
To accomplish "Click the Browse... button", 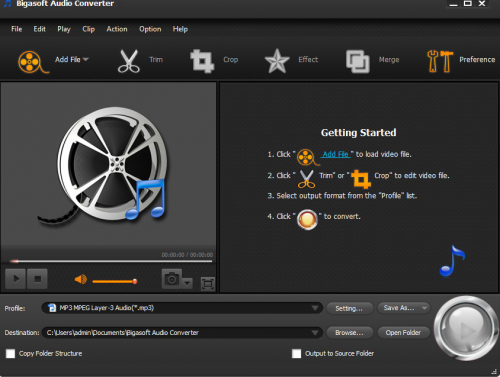I will pyautogui.click(x=349, y=333).
